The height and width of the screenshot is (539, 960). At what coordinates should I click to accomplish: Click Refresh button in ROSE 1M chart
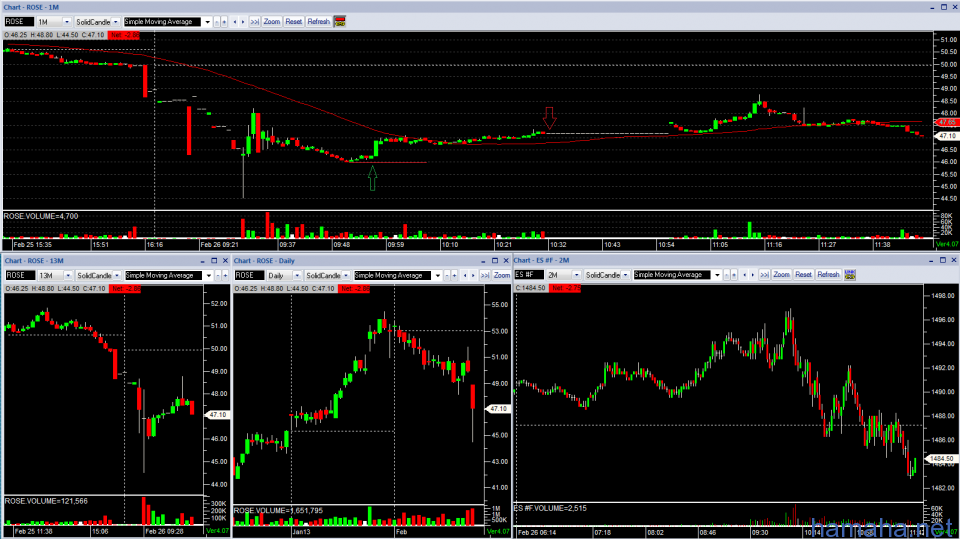(318, 21)
